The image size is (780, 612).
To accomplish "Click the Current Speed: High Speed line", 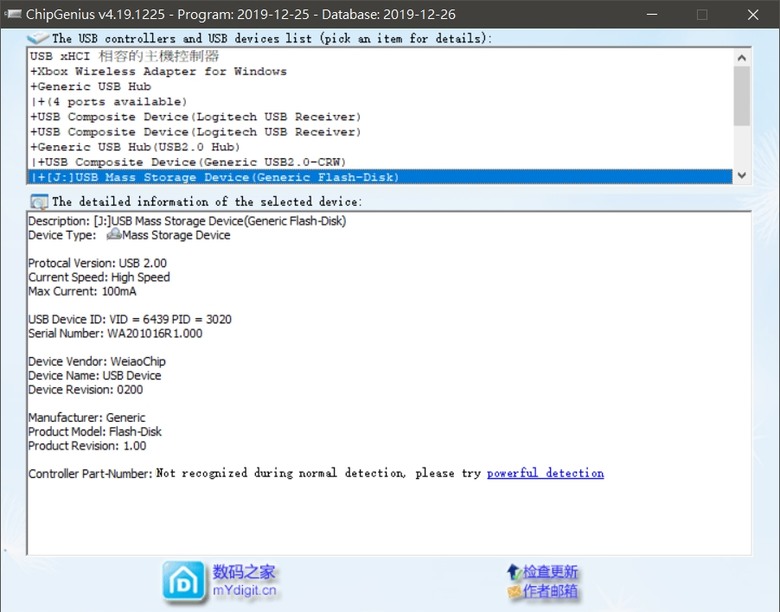I will [99, 277].
